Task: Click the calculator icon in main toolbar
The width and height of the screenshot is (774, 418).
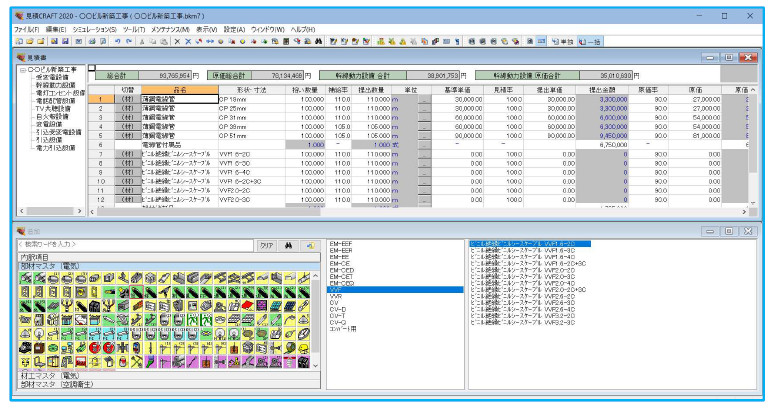Action: pyautogui.click(x=286, y=41)
